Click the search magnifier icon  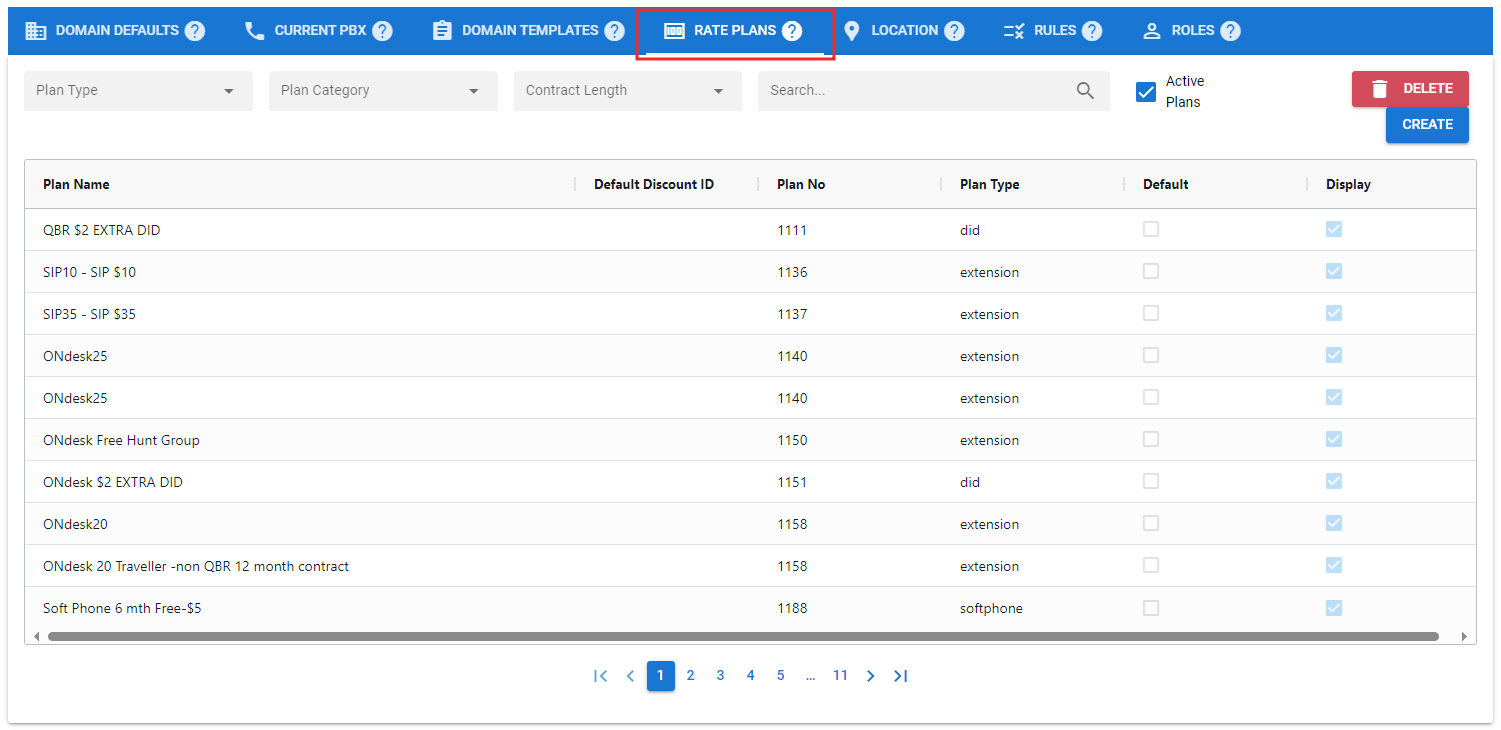(1085, 91)
